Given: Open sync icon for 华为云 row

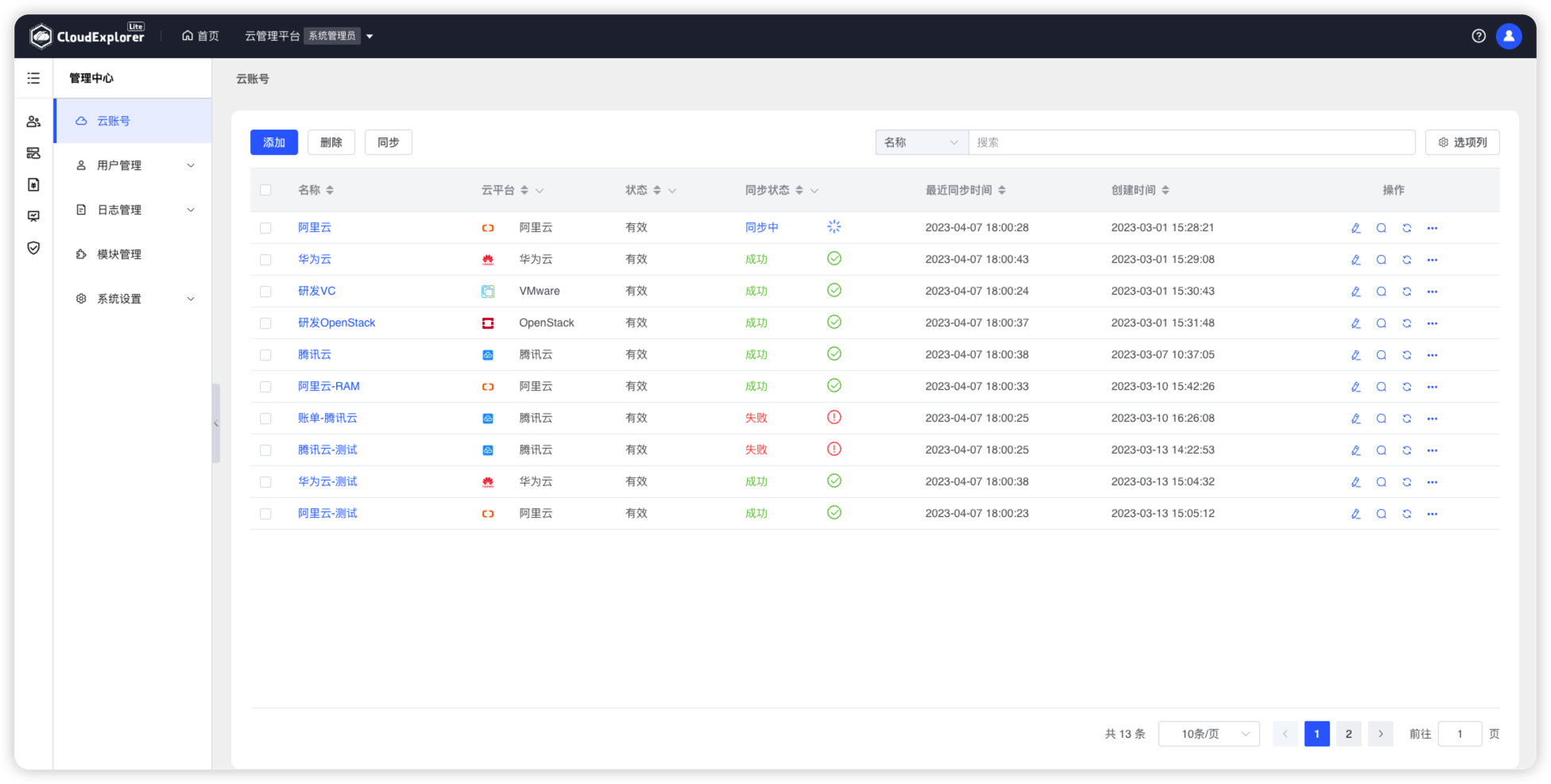Looking at the screenshot, I should (1406, 259).
